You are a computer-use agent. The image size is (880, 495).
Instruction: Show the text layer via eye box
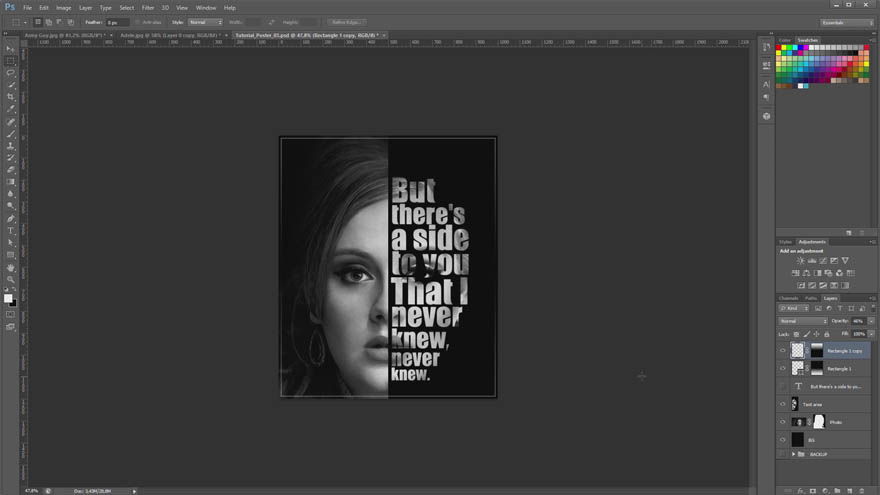click(783, 387)
